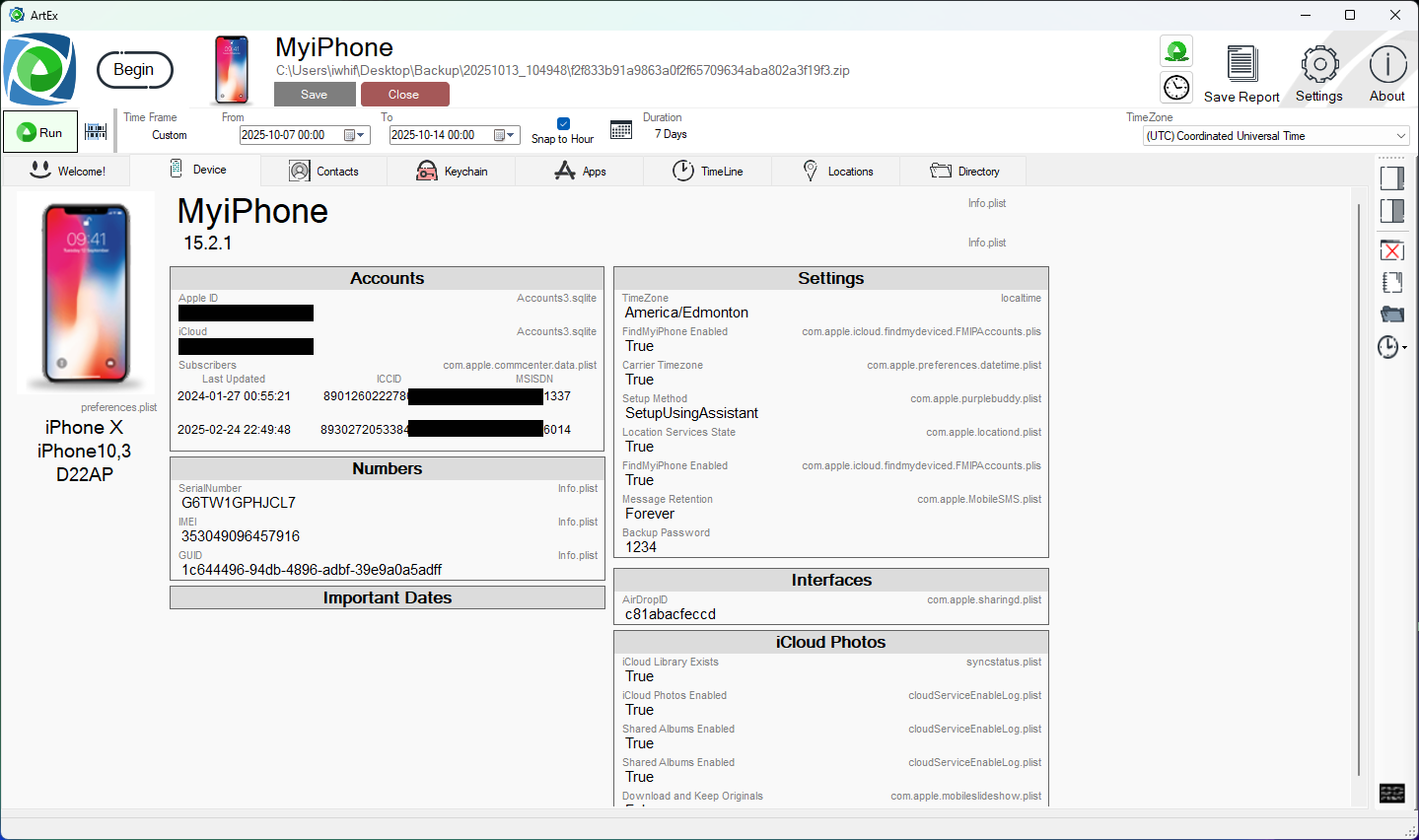Viewport: 1419px width, 840px height.
Task: Click the dark folder icon in right sidebar
Action: (x=1391, y=315)
